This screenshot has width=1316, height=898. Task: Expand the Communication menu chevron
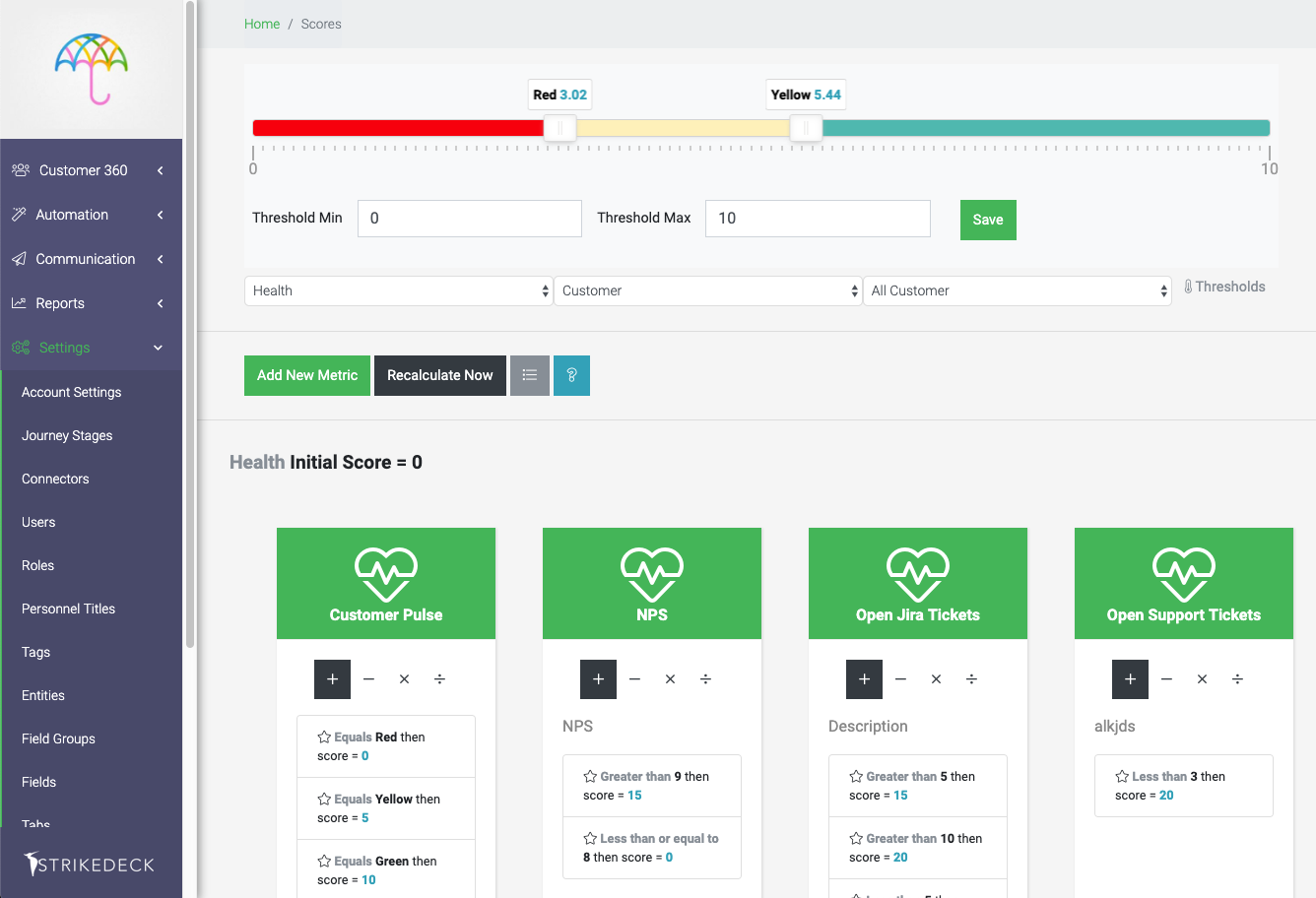click(160, 259)
